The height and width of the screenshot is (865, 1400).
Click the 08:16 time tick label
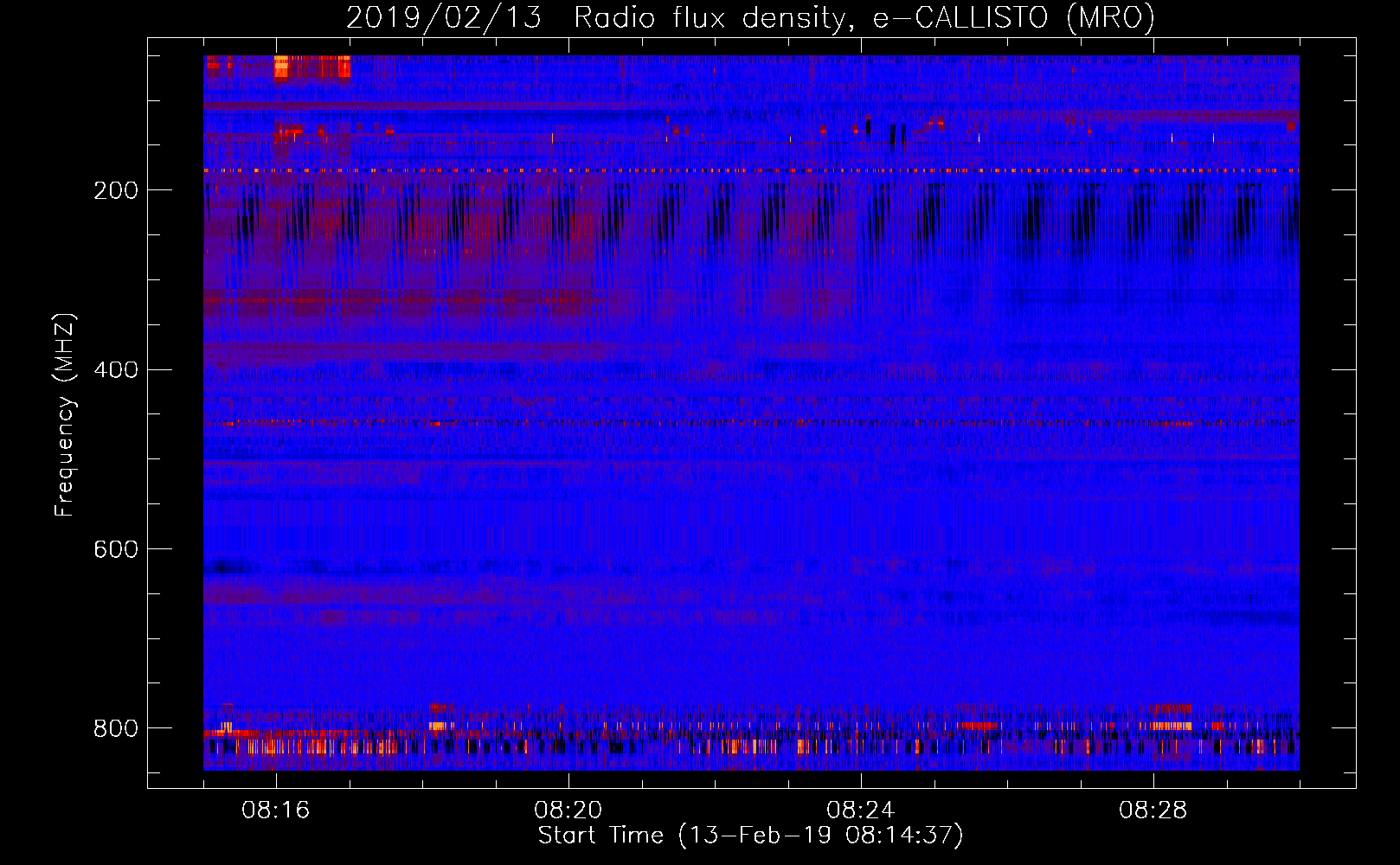point(276,811)
